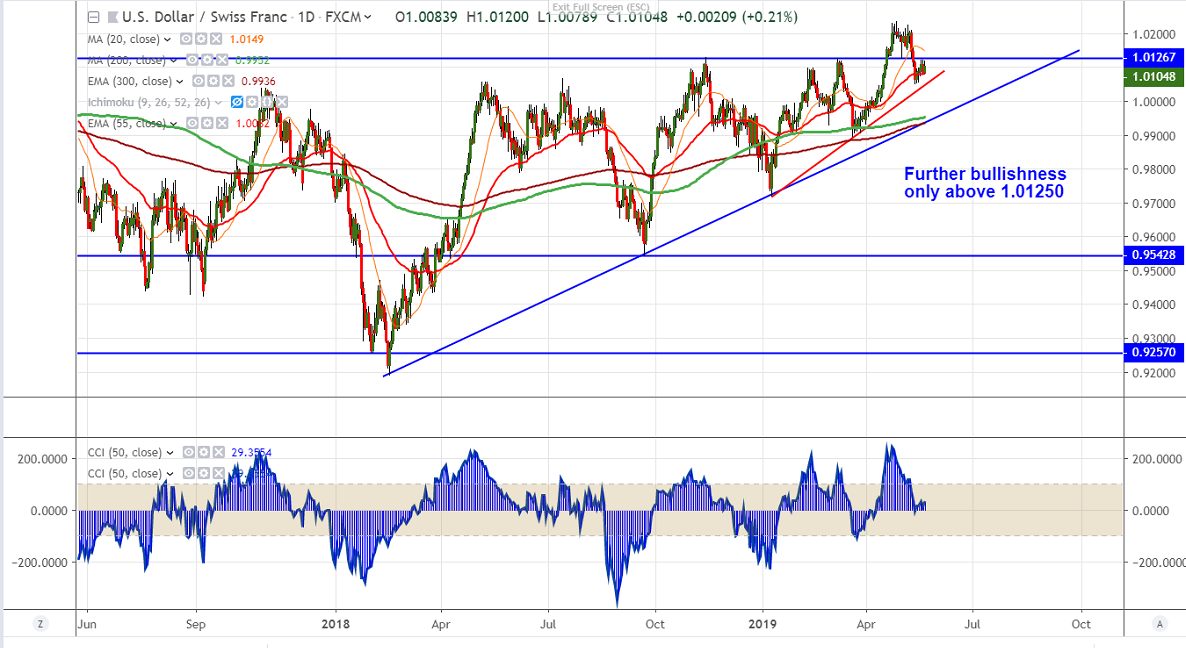Screen dimensions: 1186x648
Task: View Ichimoku source code braces icon
Action: (267, 102)
